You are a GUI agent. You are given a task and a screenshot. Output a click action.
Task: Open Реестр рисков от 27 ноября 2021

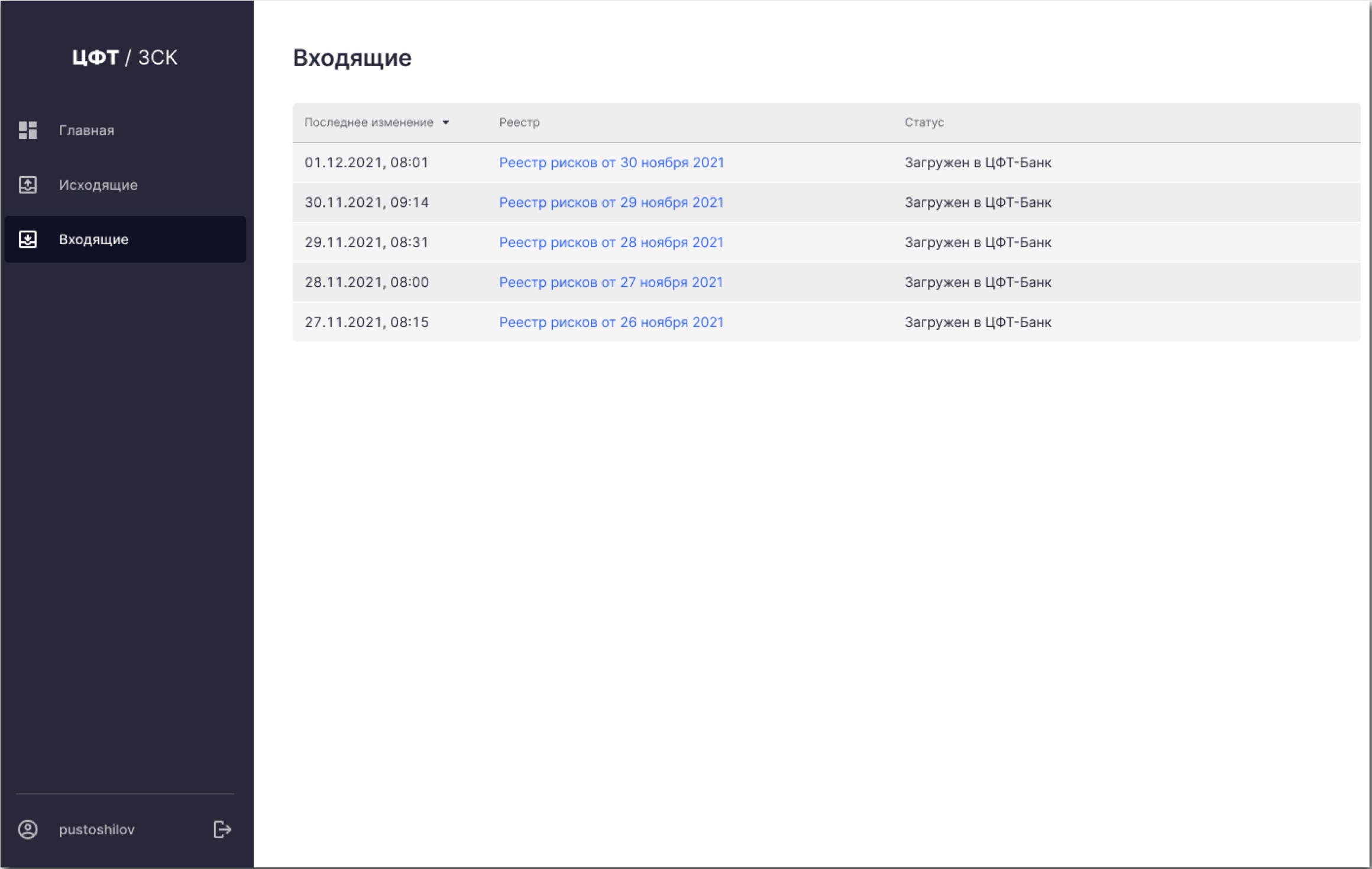(611, 283)
